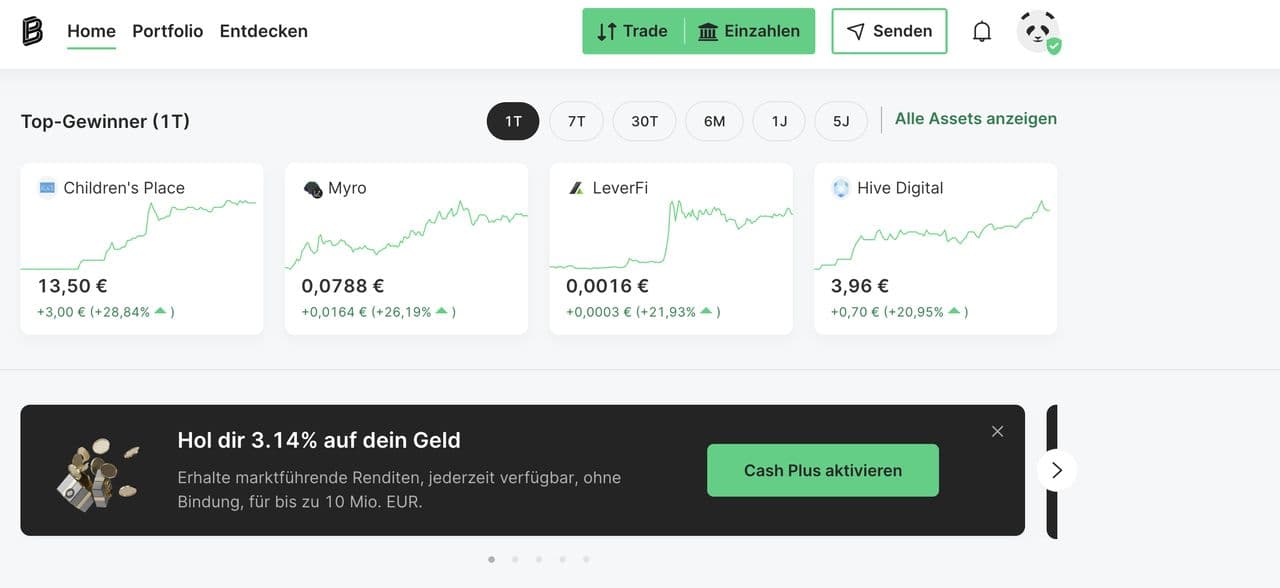Click the coins illustration in banner
The width and height of the screenshot is (1280, 588).
pyautogui.click(x=97, y=471)
